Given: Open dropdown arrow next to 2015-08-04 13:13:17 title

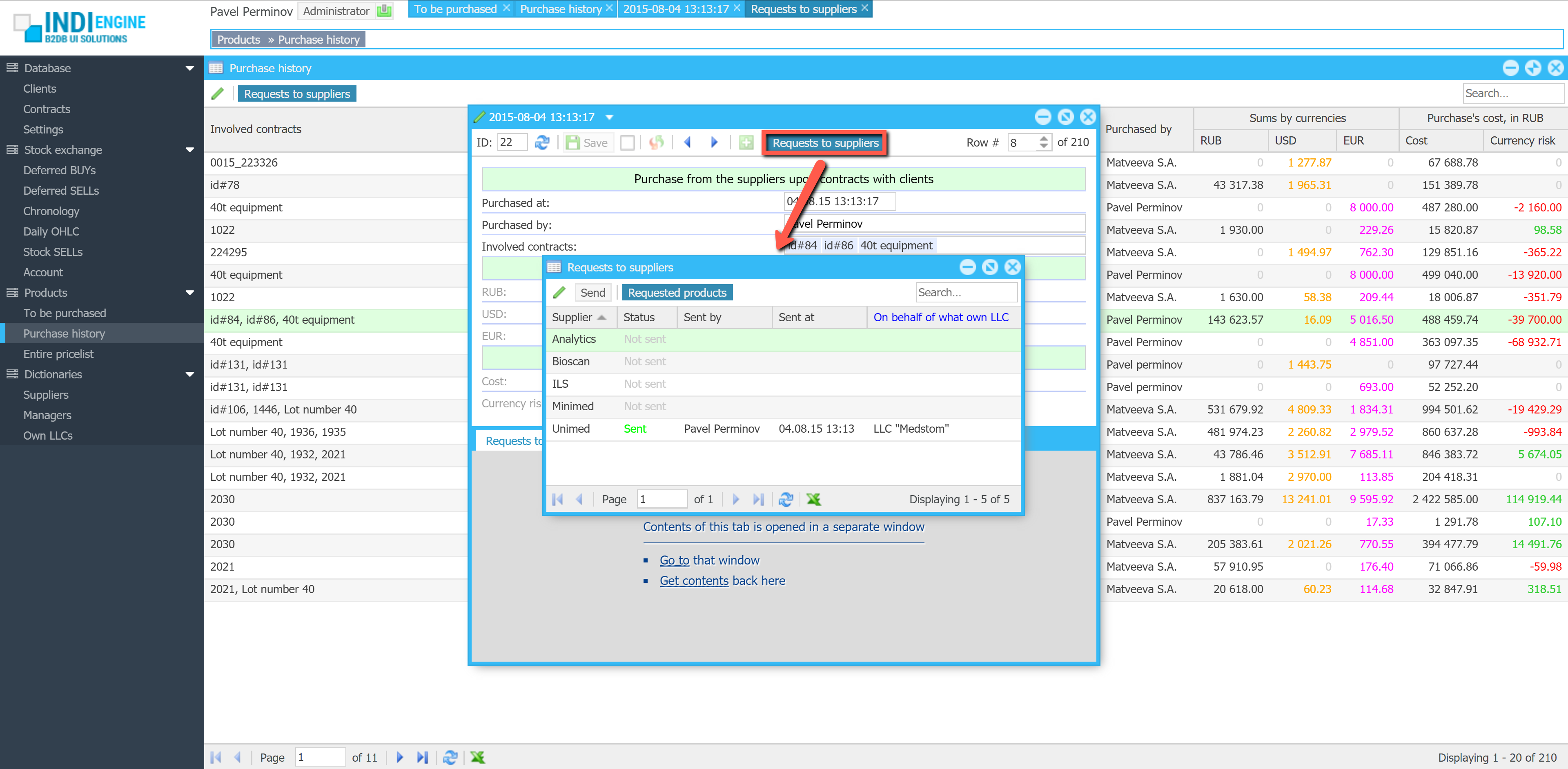Looking at the screenshot, I should click(609, 118).
